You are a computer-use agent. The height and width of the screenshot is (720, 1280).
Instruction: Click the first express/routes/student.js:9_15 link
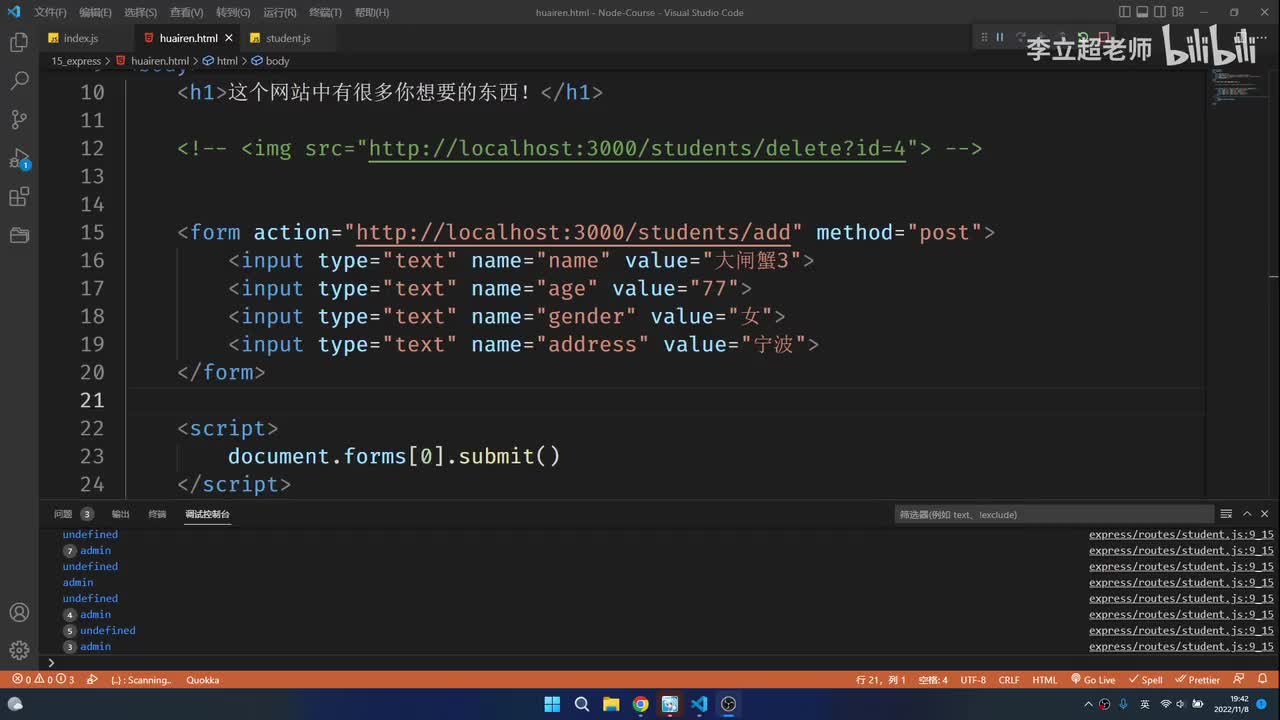pyautogui.click(x=1181, y=534)
